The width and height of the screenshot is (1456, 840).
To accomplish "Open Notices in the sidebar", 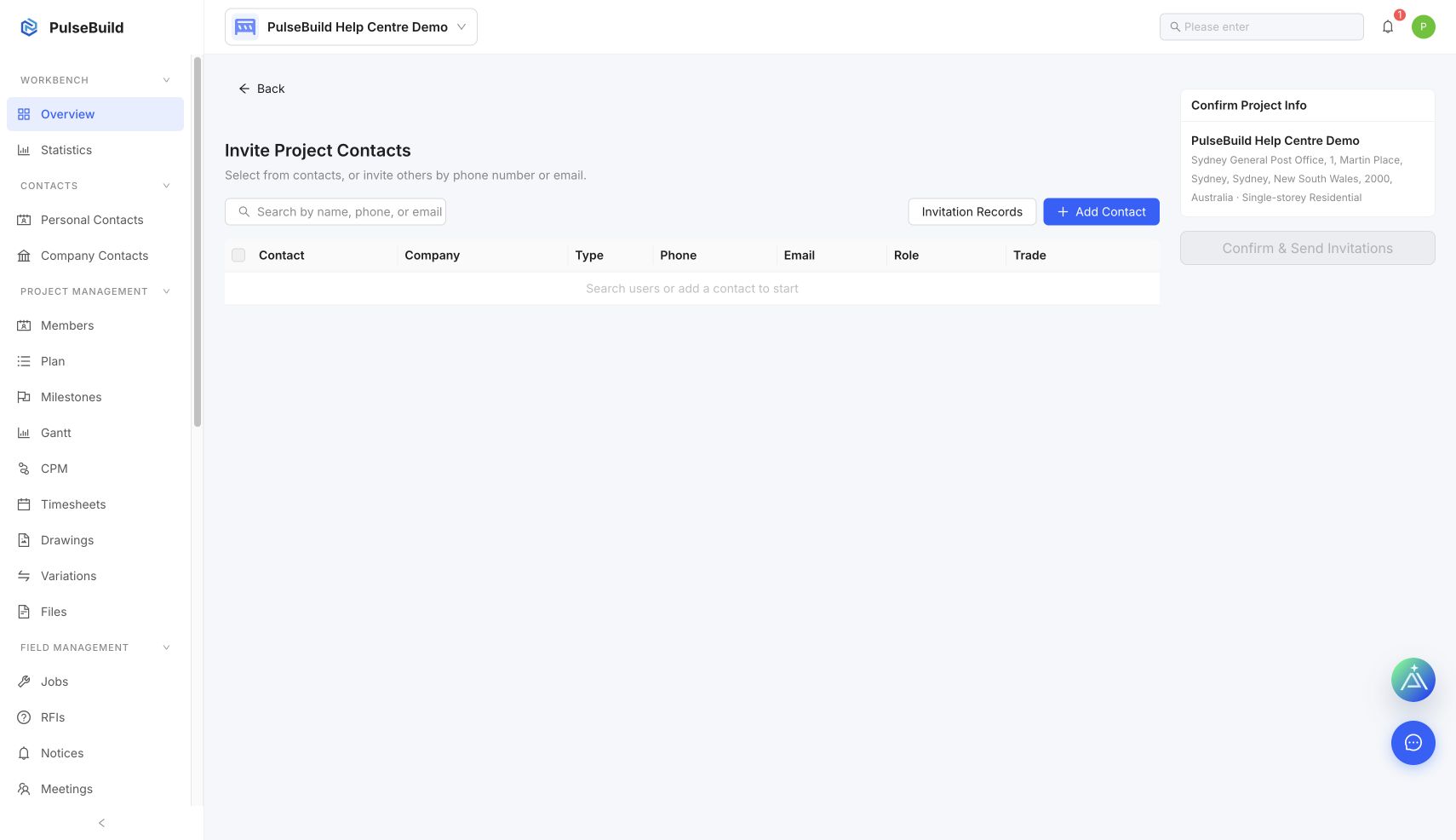I will pos(95,753).
